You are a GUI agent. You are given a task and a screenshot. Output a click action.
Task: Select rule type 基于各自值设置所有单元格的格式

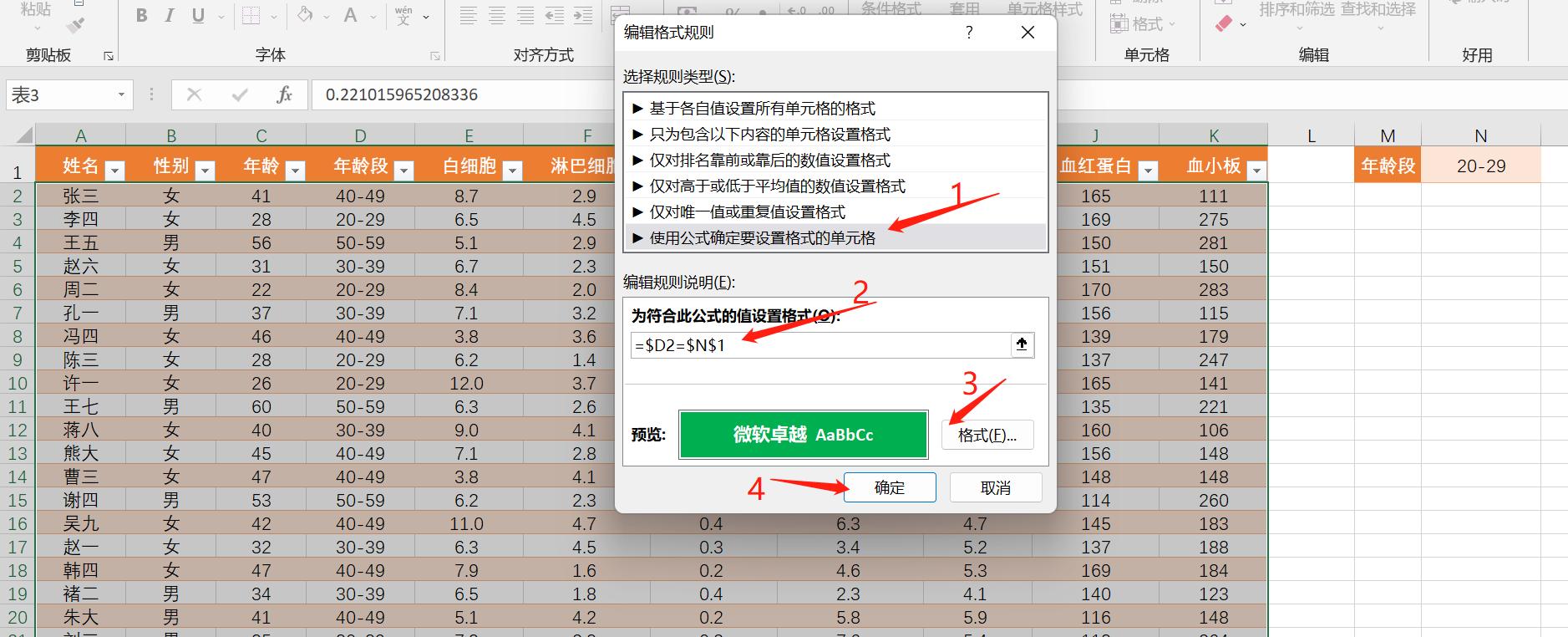pyautogui.click(x=835, y=108)
